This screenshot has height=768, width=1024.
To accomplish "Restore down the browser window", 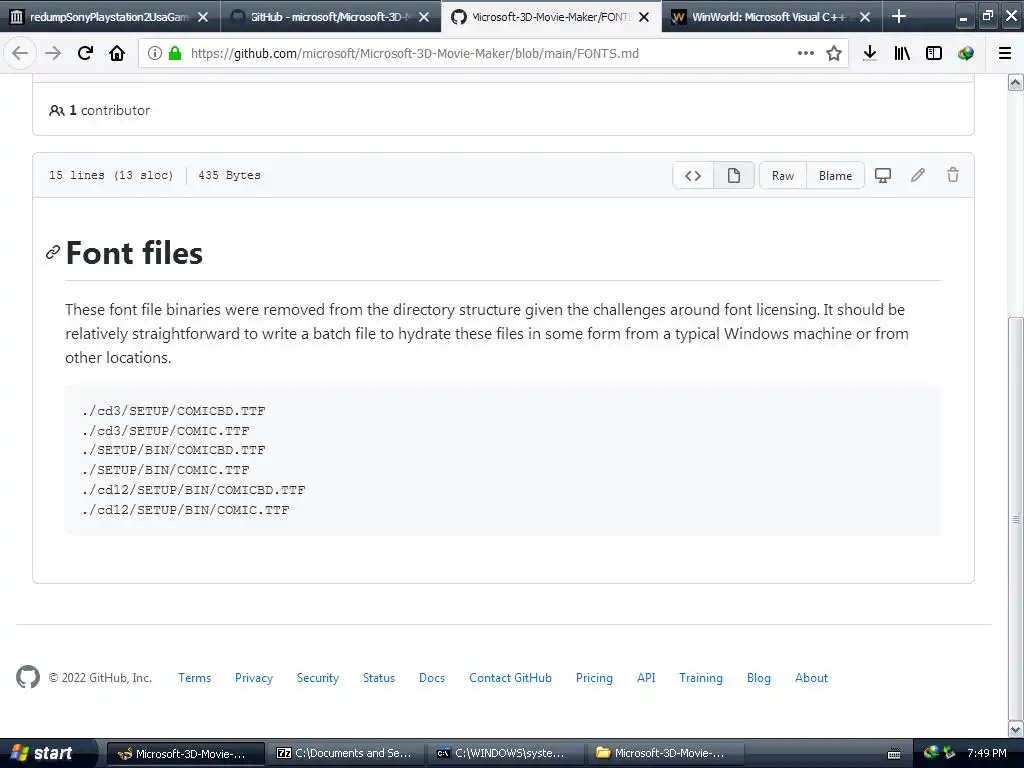I will (987, 16).
